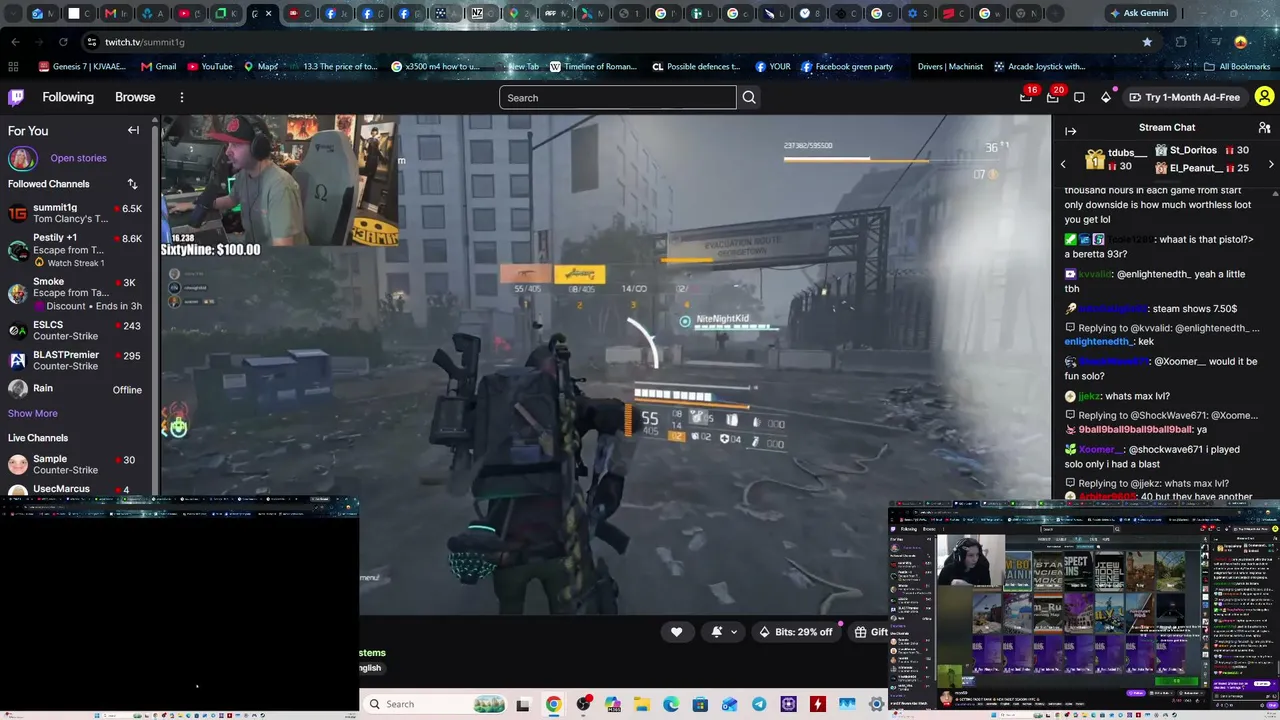The image size is (1280, 720).
Task: Open ESLCS Counter-Strike channel
Action: click(x=75, y=331)
